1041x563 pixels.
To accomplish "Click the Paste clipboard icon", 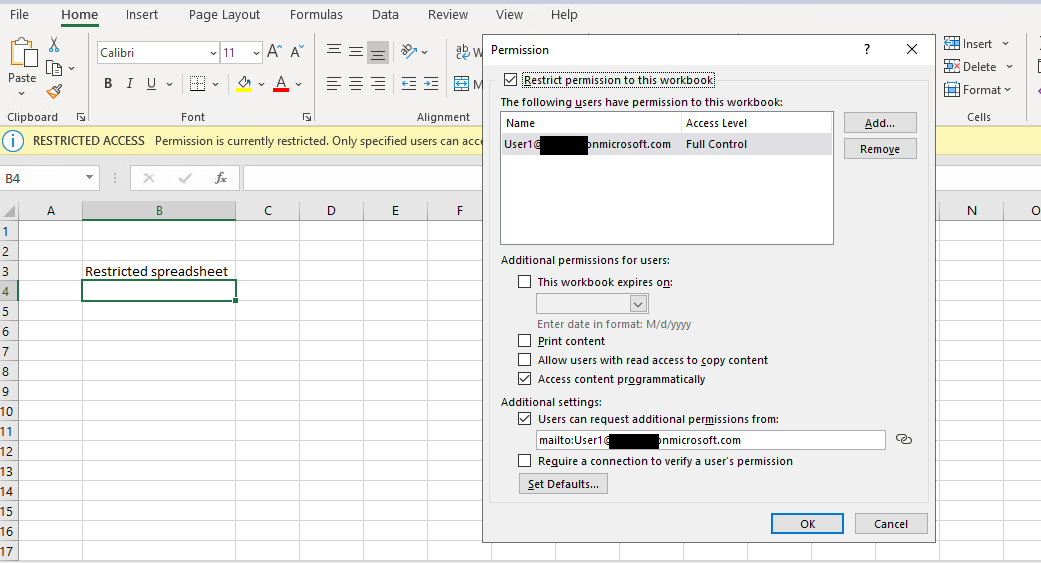I will (x=23, y=53).
